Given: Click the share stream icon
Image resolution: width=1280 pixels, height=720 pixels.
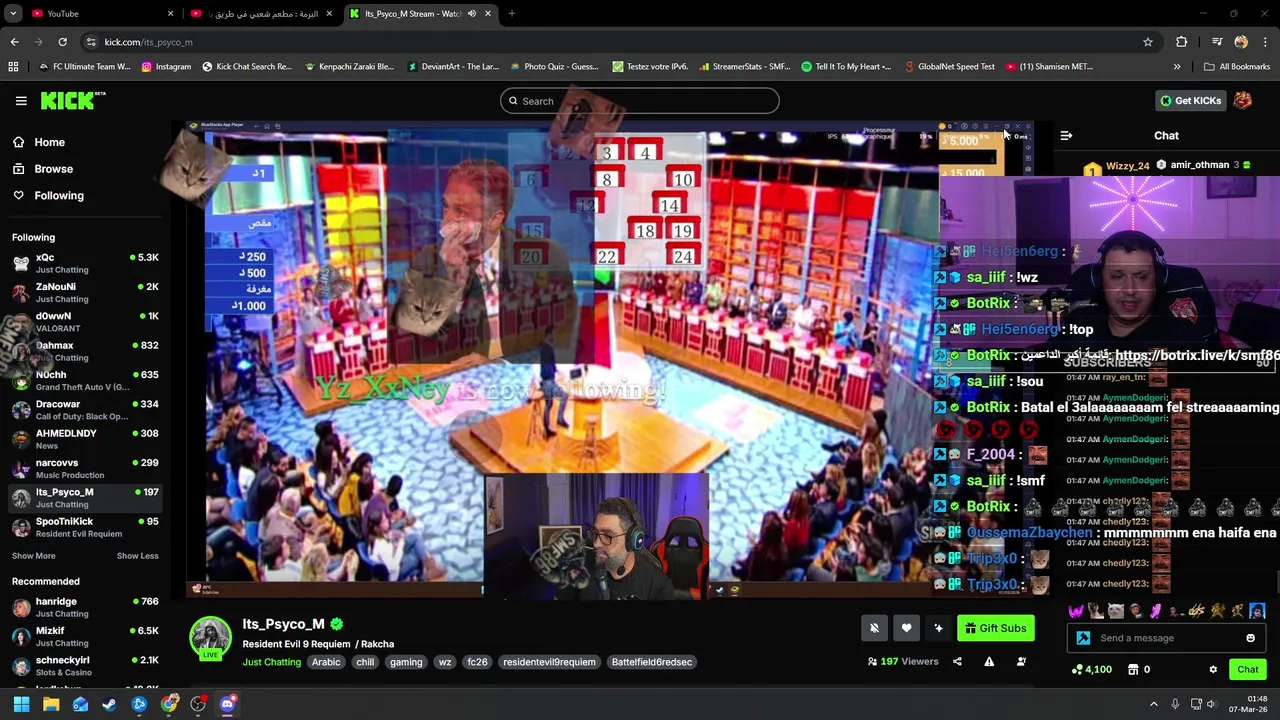Looking at the screenshot, I should click(x=957, y=661).
